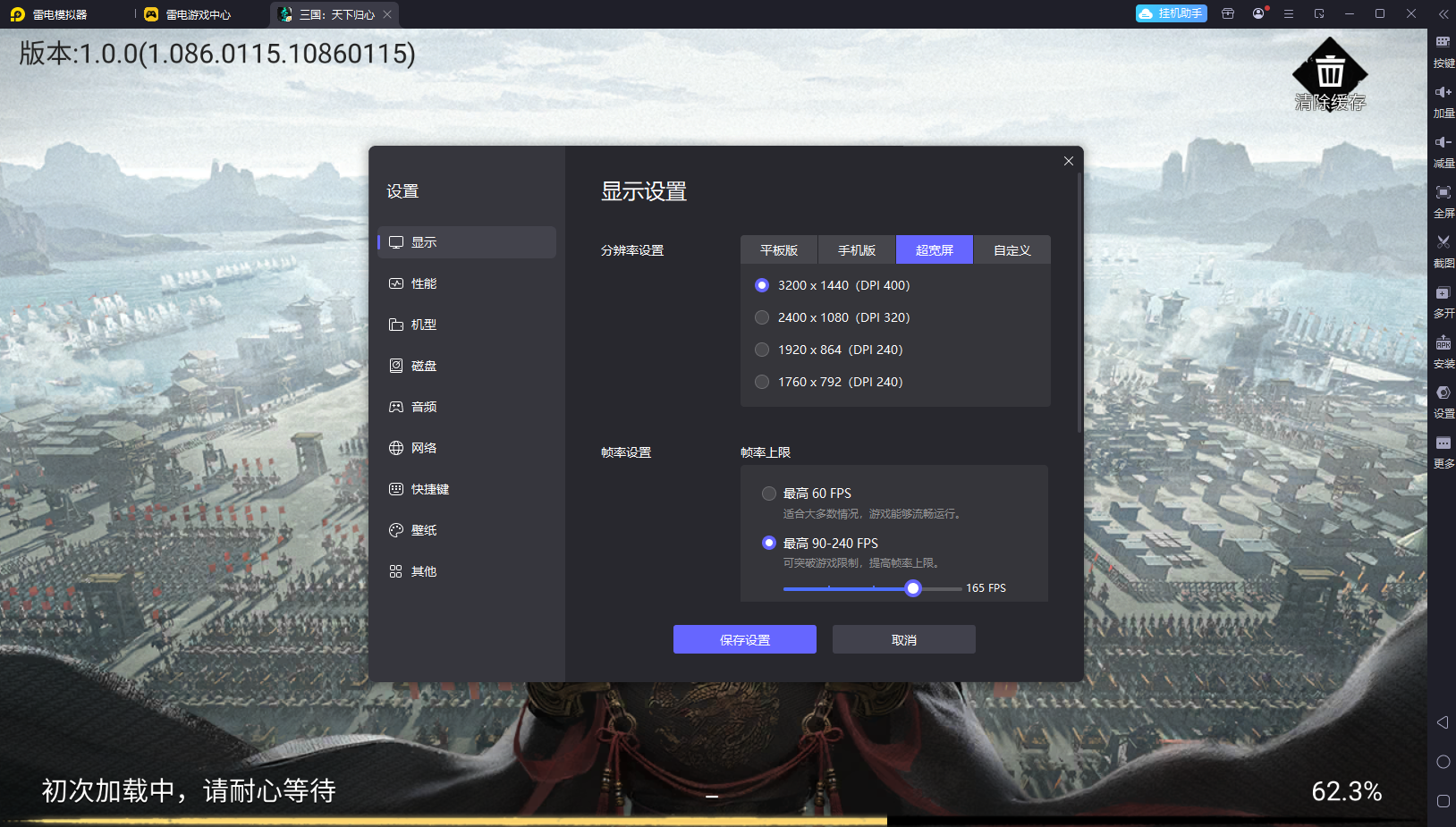Open the 雷电模拟器 home tab
Screen dimensions: 1456x827
49,14
